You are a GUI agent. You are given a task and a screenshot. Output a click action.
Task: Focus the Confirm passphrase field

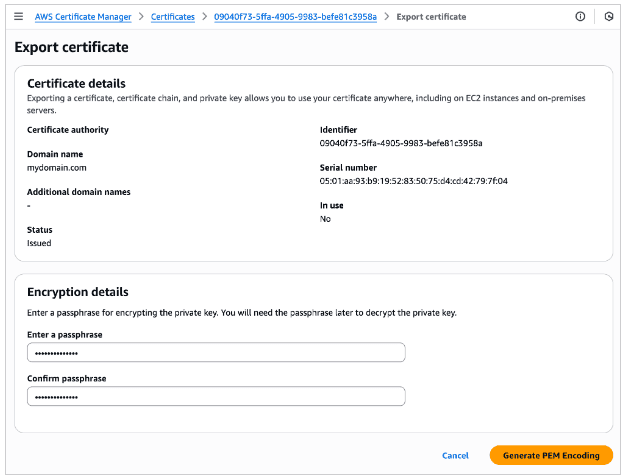pyautogui.click(x=216, y=396)
